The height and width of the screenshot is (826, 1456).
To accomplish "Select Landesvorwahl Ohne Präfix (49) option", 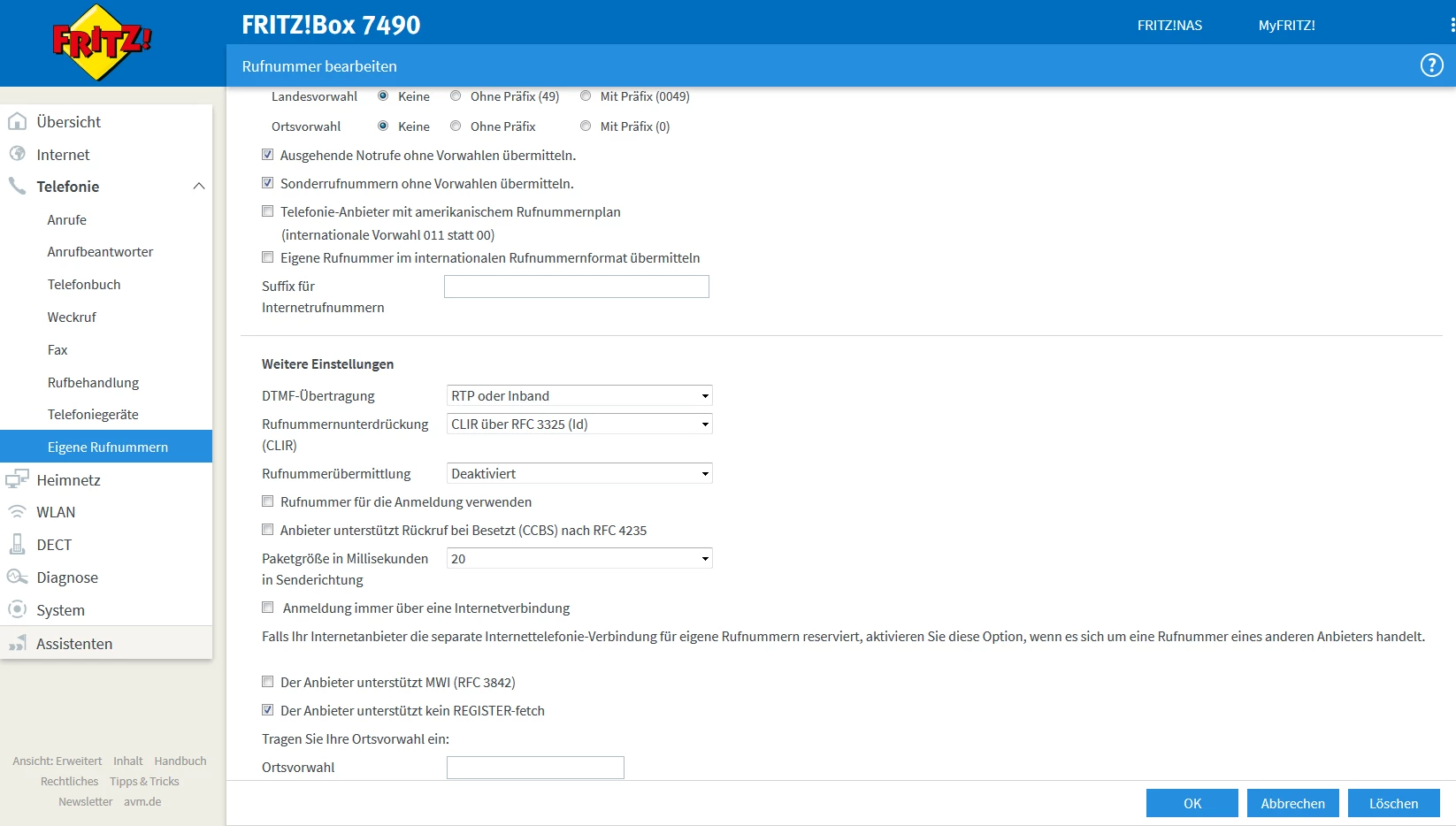I will [x=456, y=96].
